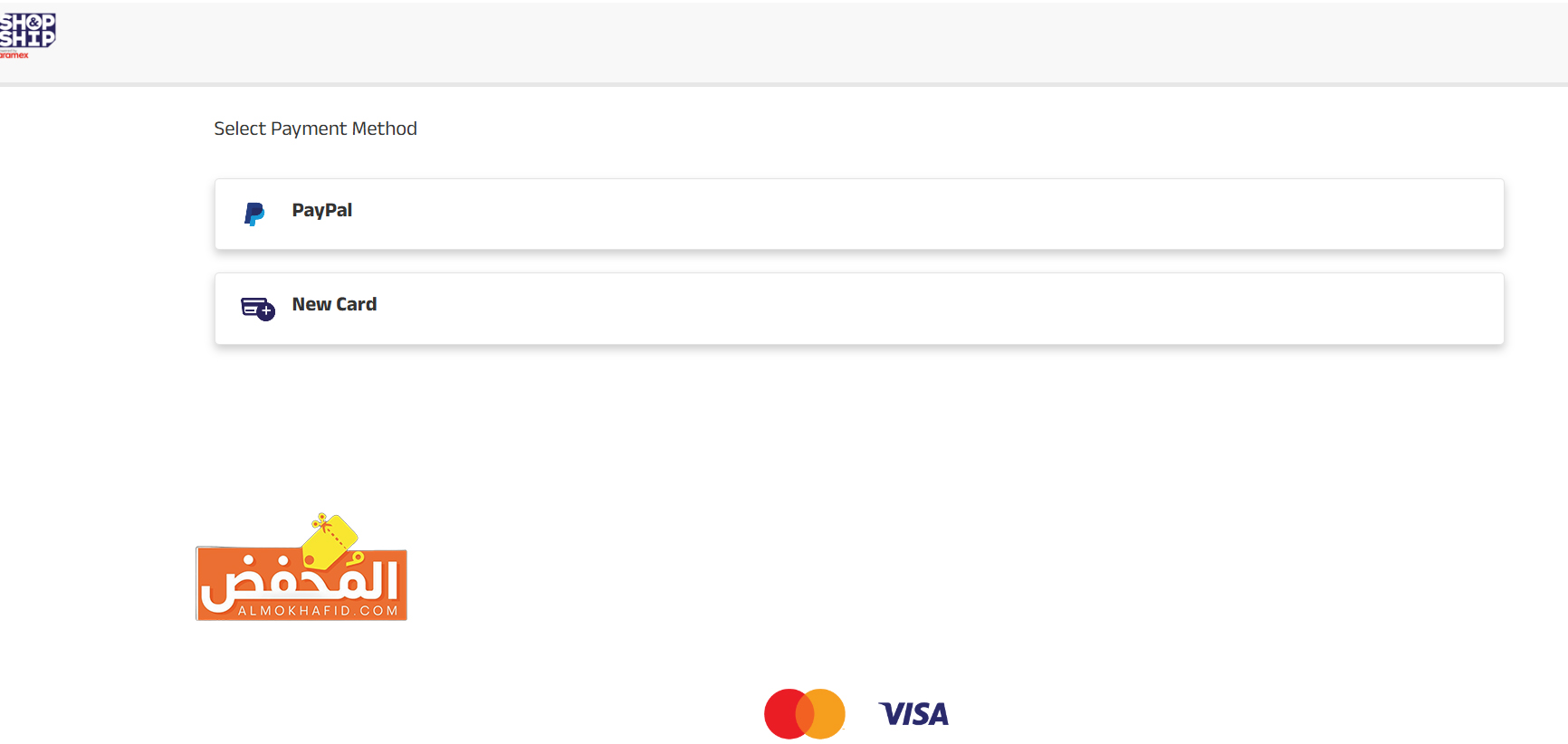
Task: Click the Select Payment Method heading
Action: coord(315,129)
